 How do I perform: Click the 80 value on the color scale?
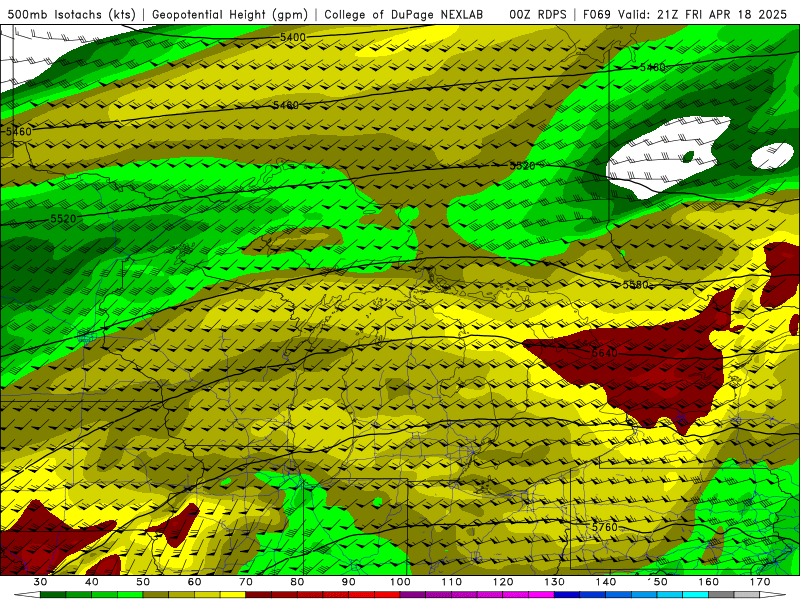pyautogui.click(x=297, y=582)
